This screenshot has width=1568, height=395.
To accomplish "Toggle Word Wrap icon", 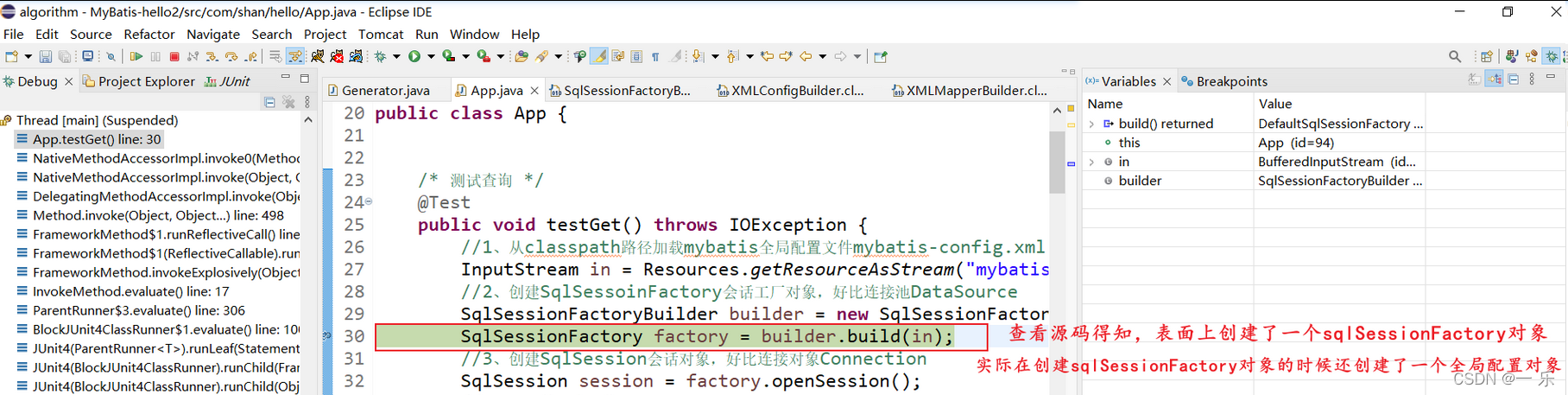I will click(x=618, y=56).
